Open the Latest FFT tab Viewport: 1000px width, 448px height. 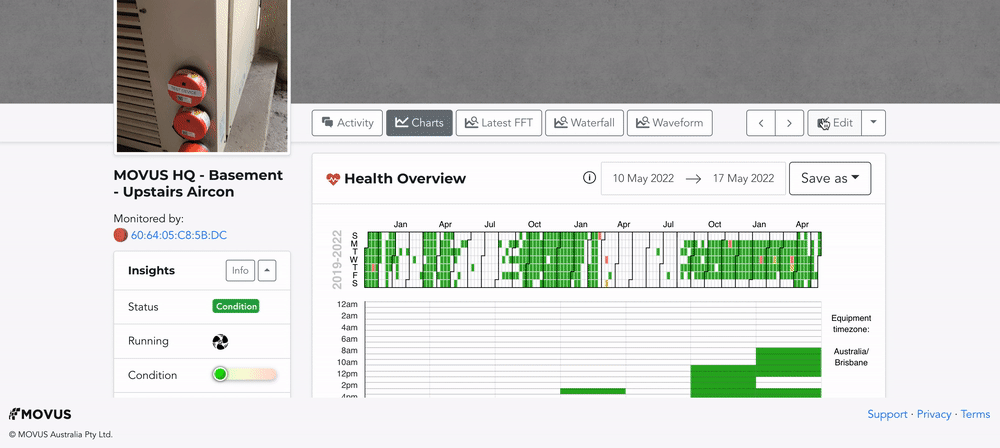(499, 123)
